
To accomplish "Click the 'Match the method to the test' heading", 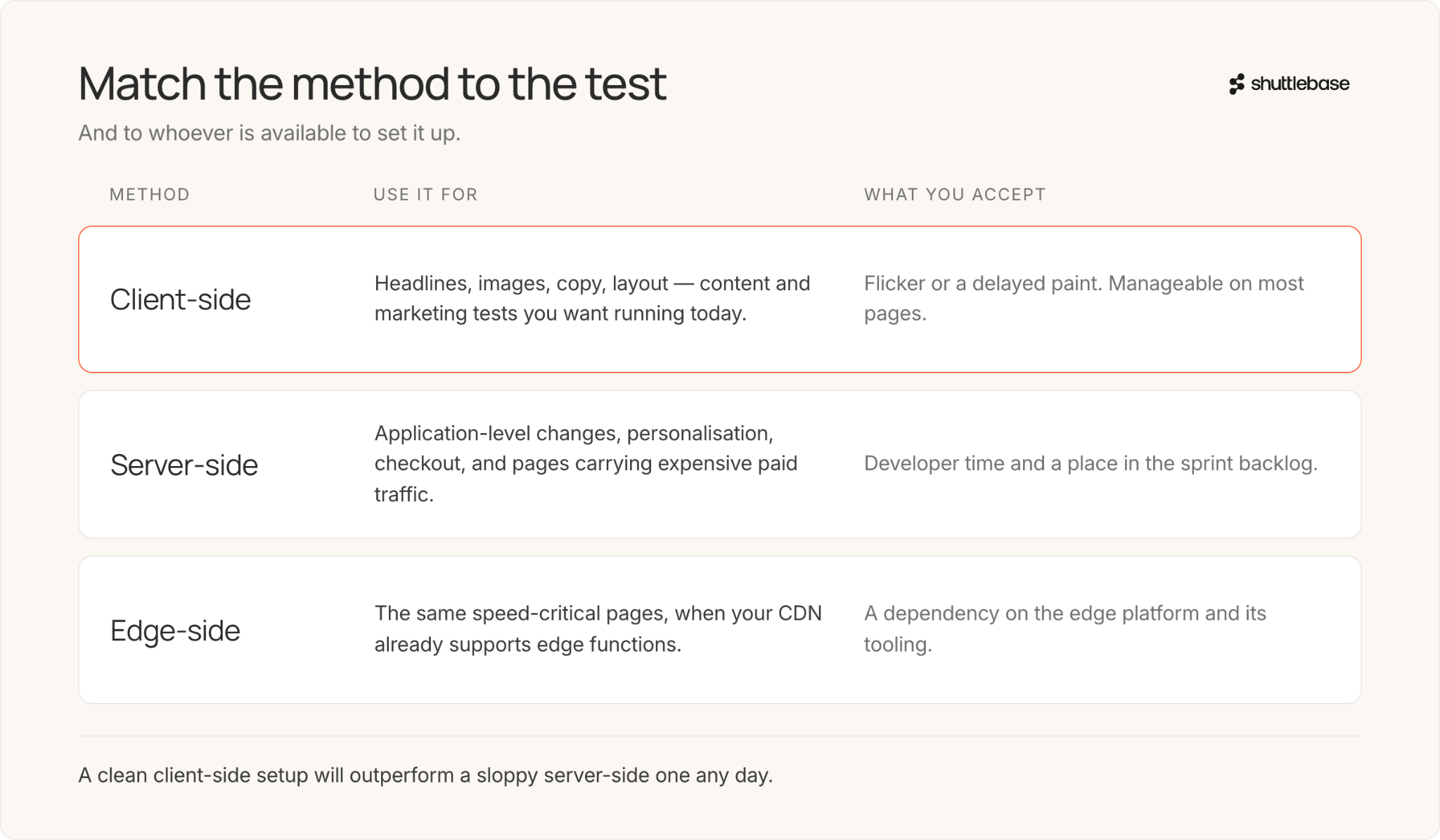I will coord(372,84).
